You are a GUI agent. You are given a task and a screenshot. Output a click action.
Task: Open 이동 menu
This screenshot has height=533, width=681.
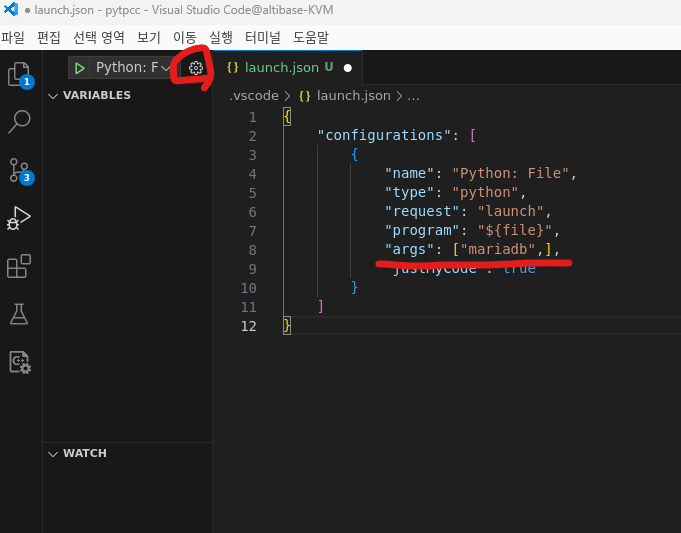tap(185, 37)
